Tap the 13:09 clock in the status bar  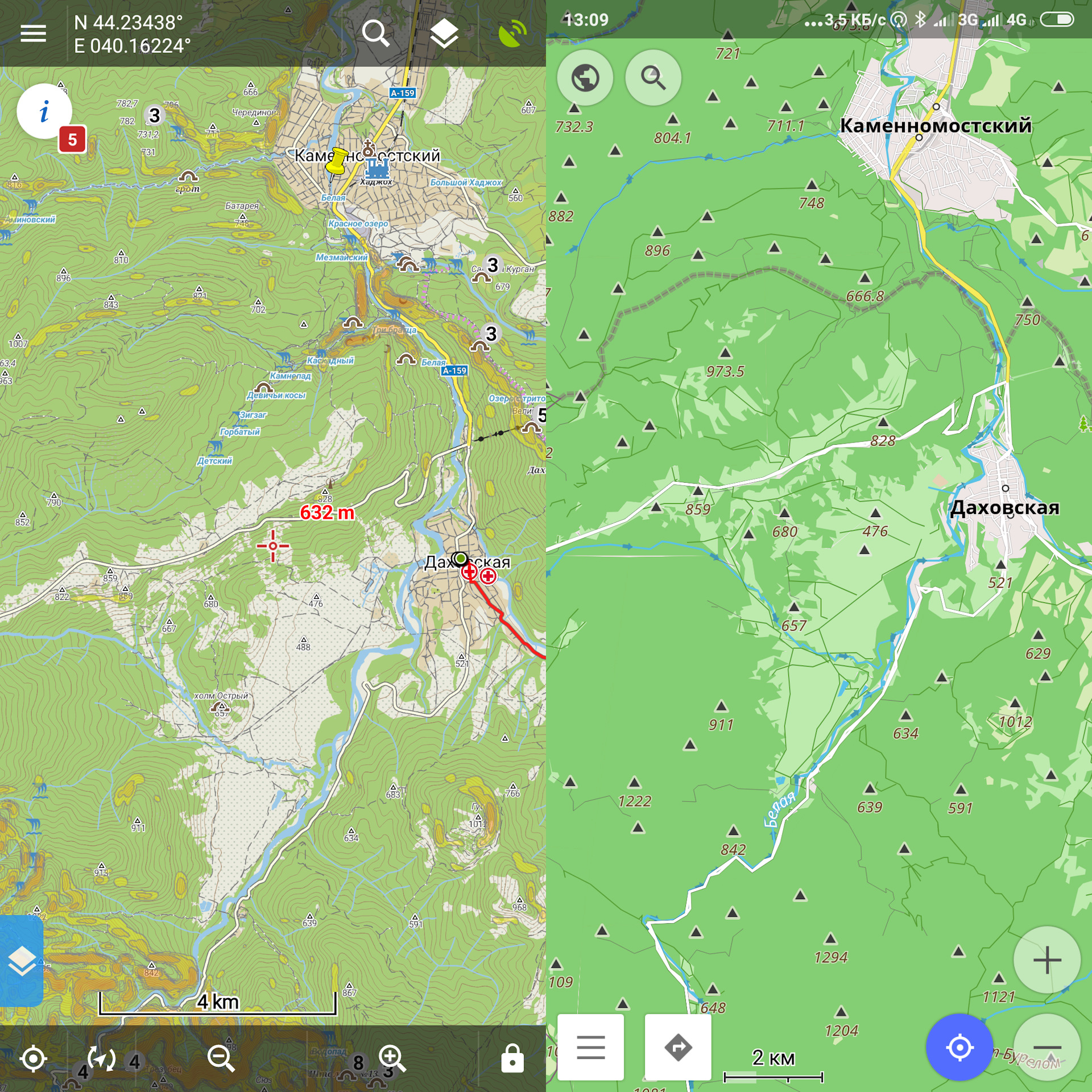(x=586, y=20)
